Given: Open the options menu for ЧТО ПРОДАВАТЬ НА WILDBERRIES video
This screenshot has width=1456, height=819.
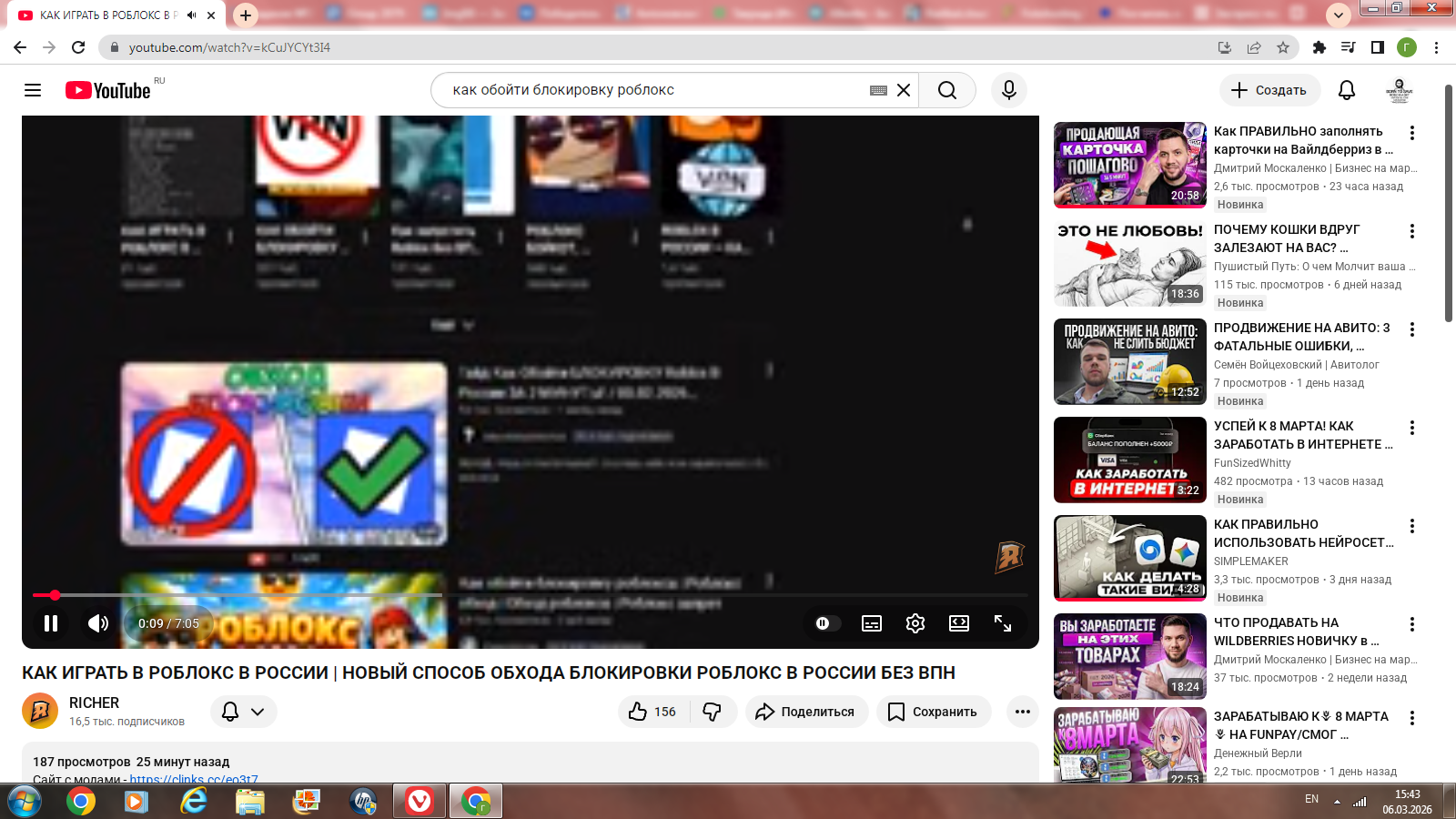Looking at the screenshot, I should [x=1412, y=624].
